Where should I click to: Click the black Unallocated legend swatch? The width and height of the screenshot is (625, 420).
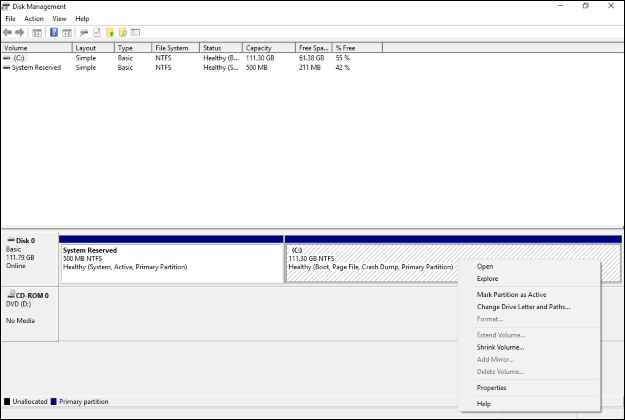7,401
